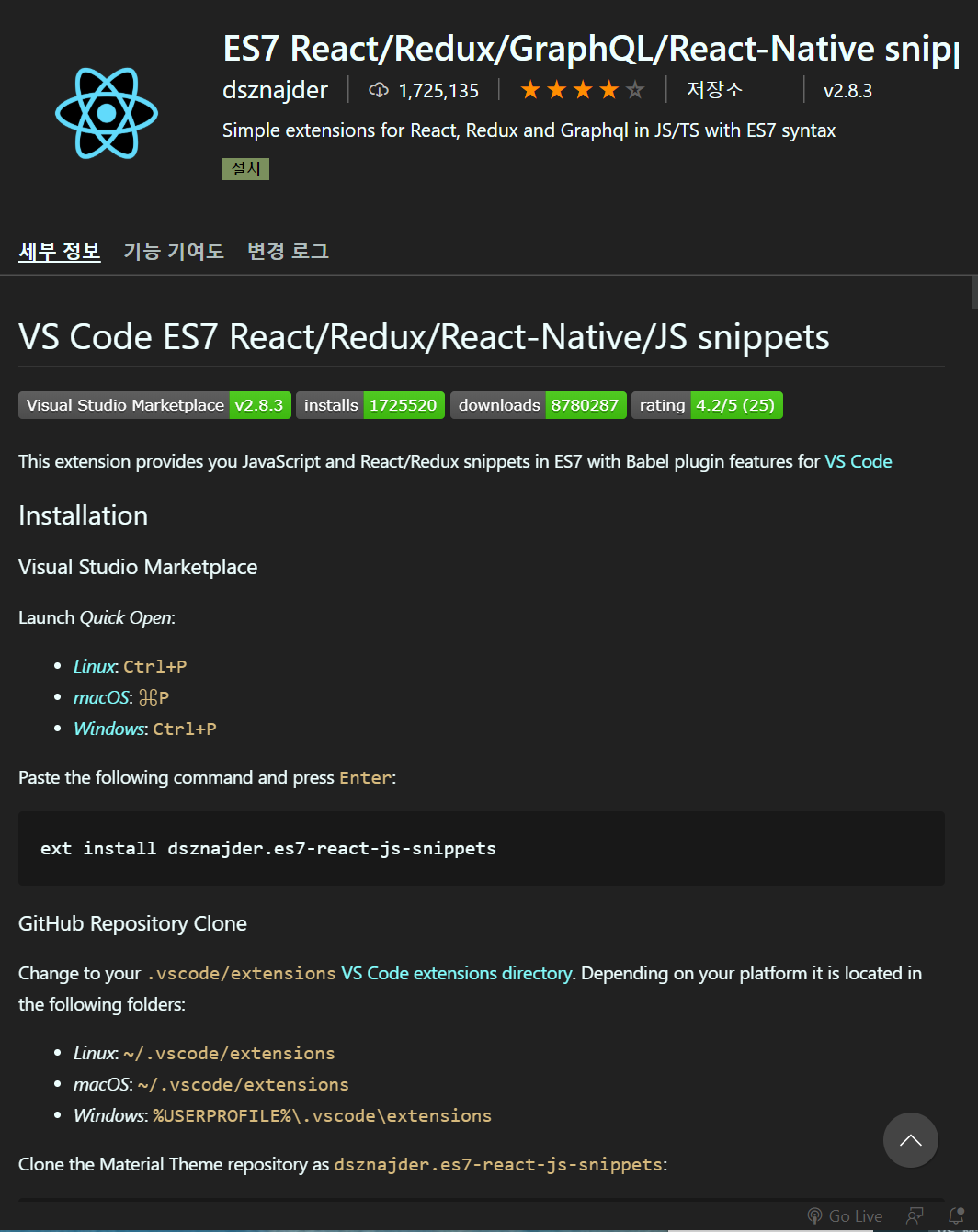Click the v2.8.3 version label in header
This screenshot has height=1232, width=978.
click(x=847, y=91)
